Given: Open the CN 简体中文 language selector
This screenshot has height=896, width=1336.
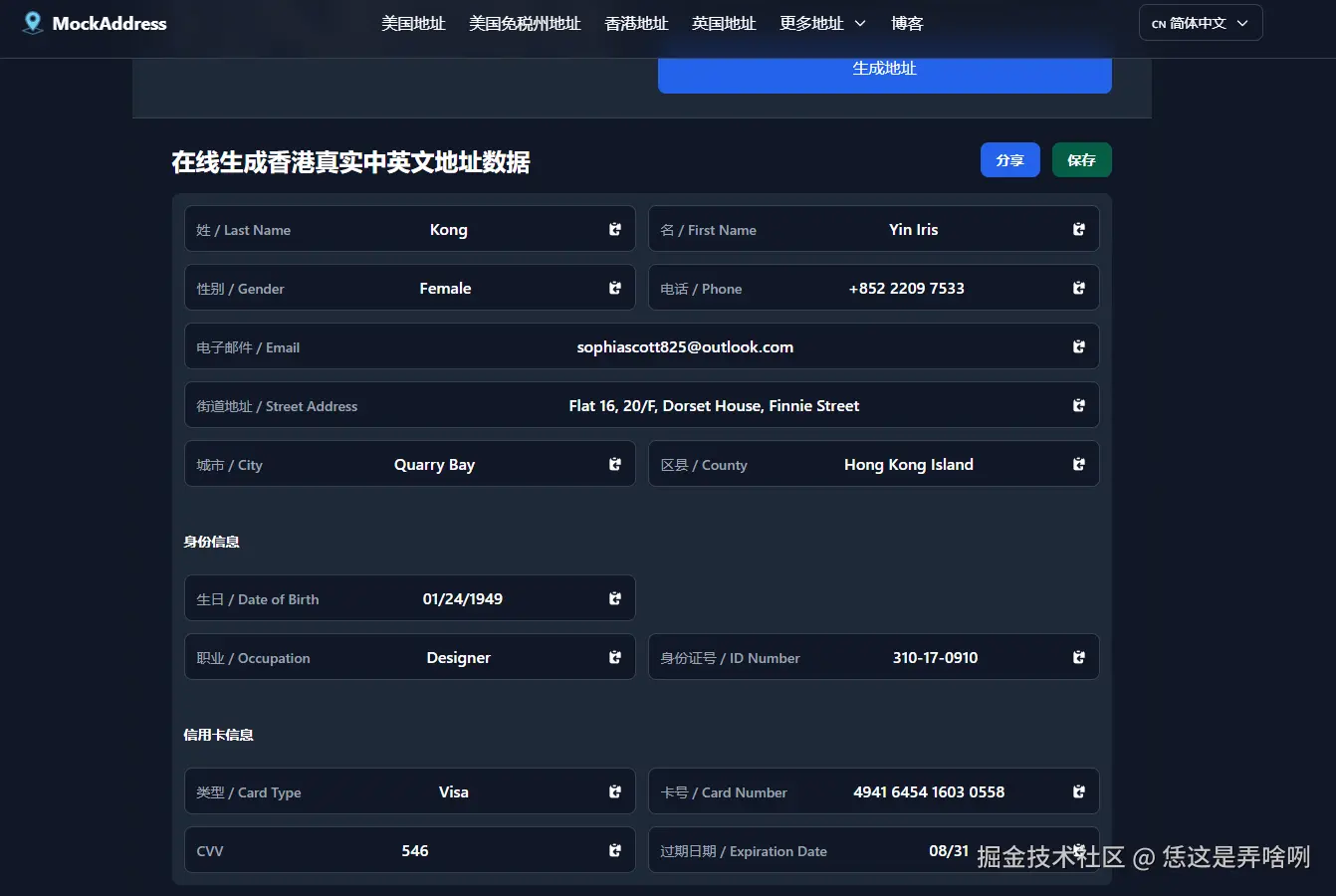Looking at the screenshot, I should (1201, 22).
